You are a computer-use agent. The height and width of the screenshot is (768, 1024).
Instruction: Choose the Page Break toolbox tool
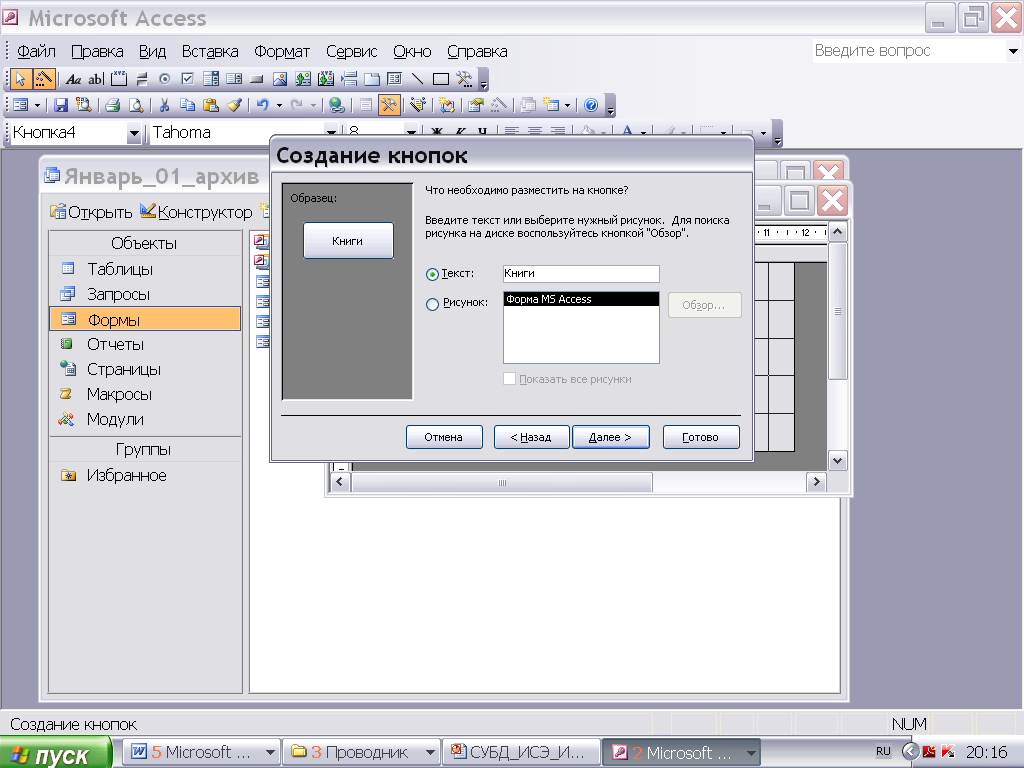(x=349, y=80)
